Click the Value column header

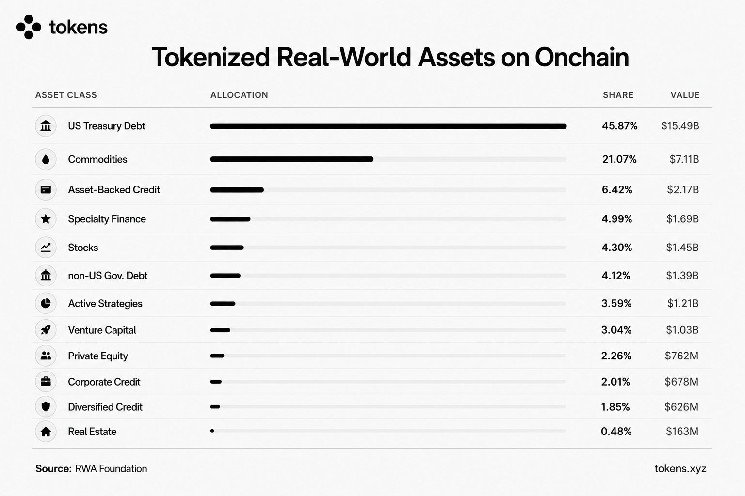[x=685, y=95]
